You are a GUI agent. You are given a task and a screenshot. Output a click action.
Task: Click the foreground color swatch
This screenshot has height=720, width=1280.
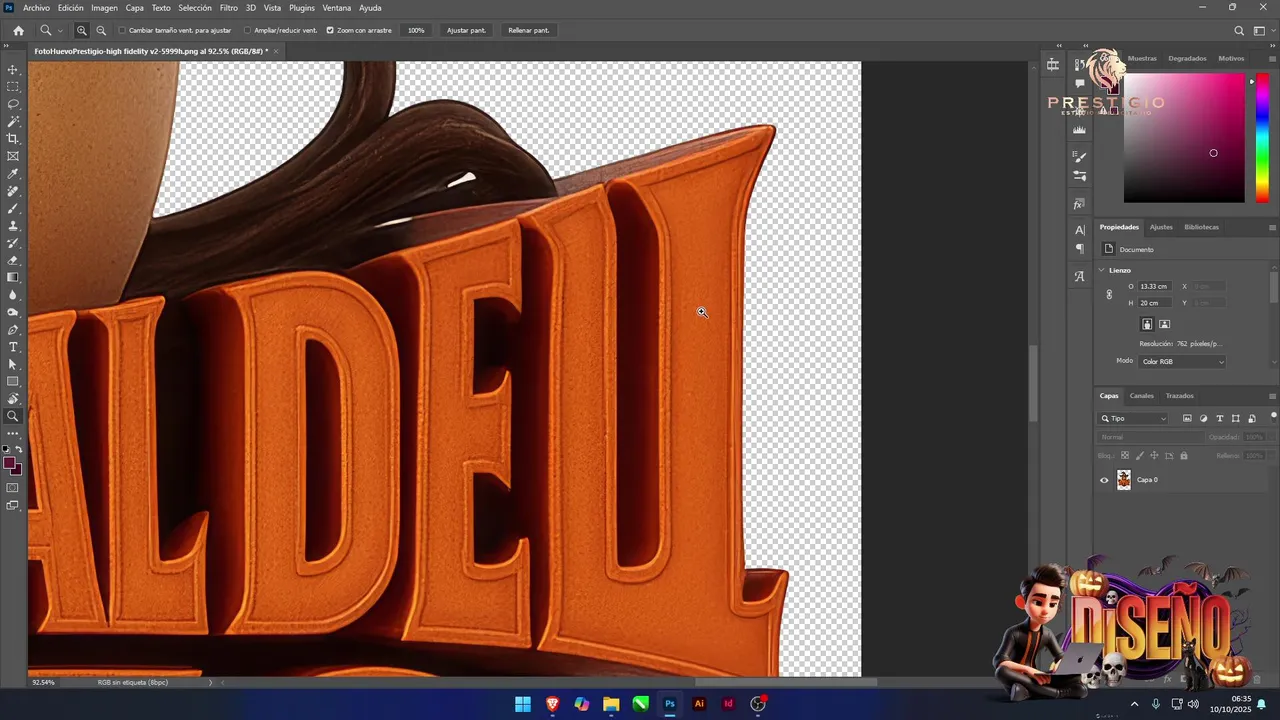tap(9, 463)
